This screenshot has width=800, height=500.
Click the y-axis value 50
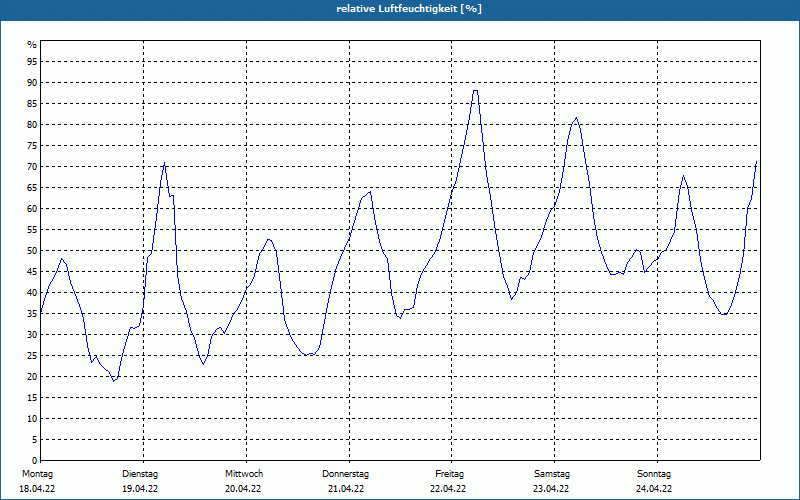pos(32,251)
